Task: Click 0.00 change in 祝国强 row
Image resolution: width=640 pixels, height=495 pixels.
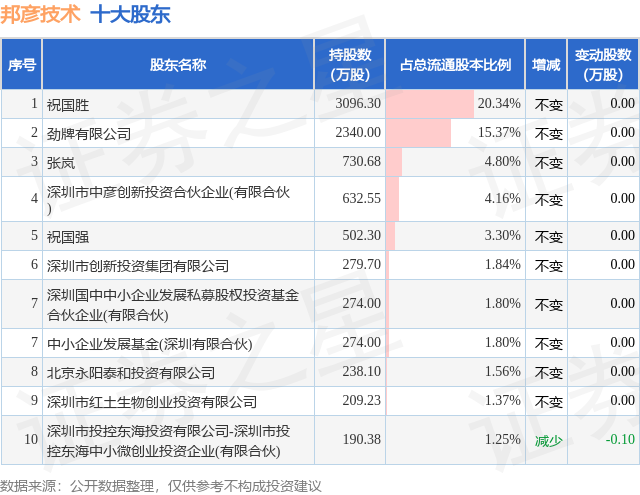Action: [622, 235]
